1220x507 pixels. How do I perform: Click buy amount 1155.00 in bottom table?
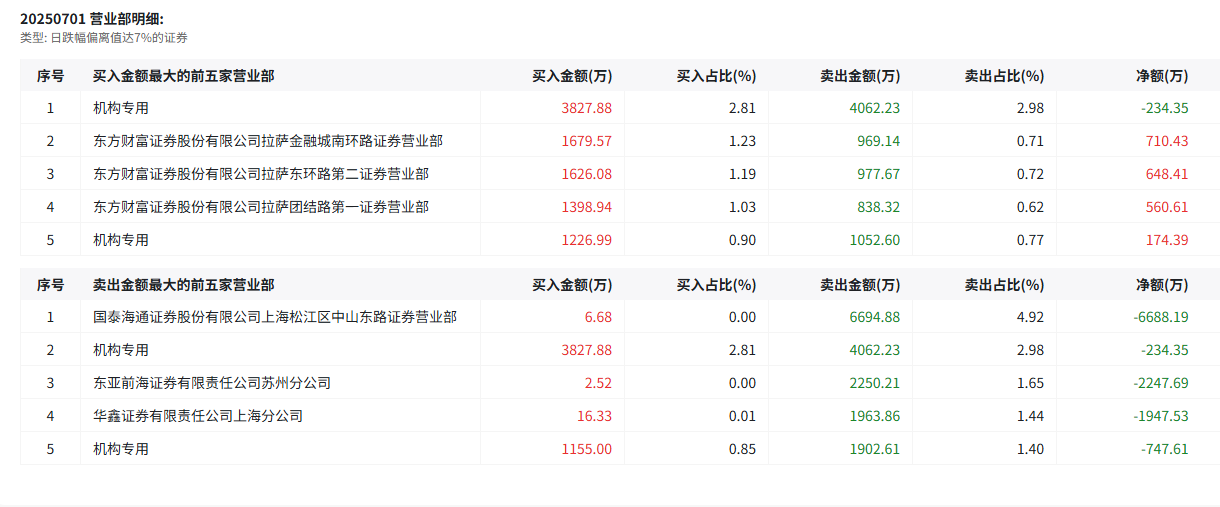click(x=587, y=449)
